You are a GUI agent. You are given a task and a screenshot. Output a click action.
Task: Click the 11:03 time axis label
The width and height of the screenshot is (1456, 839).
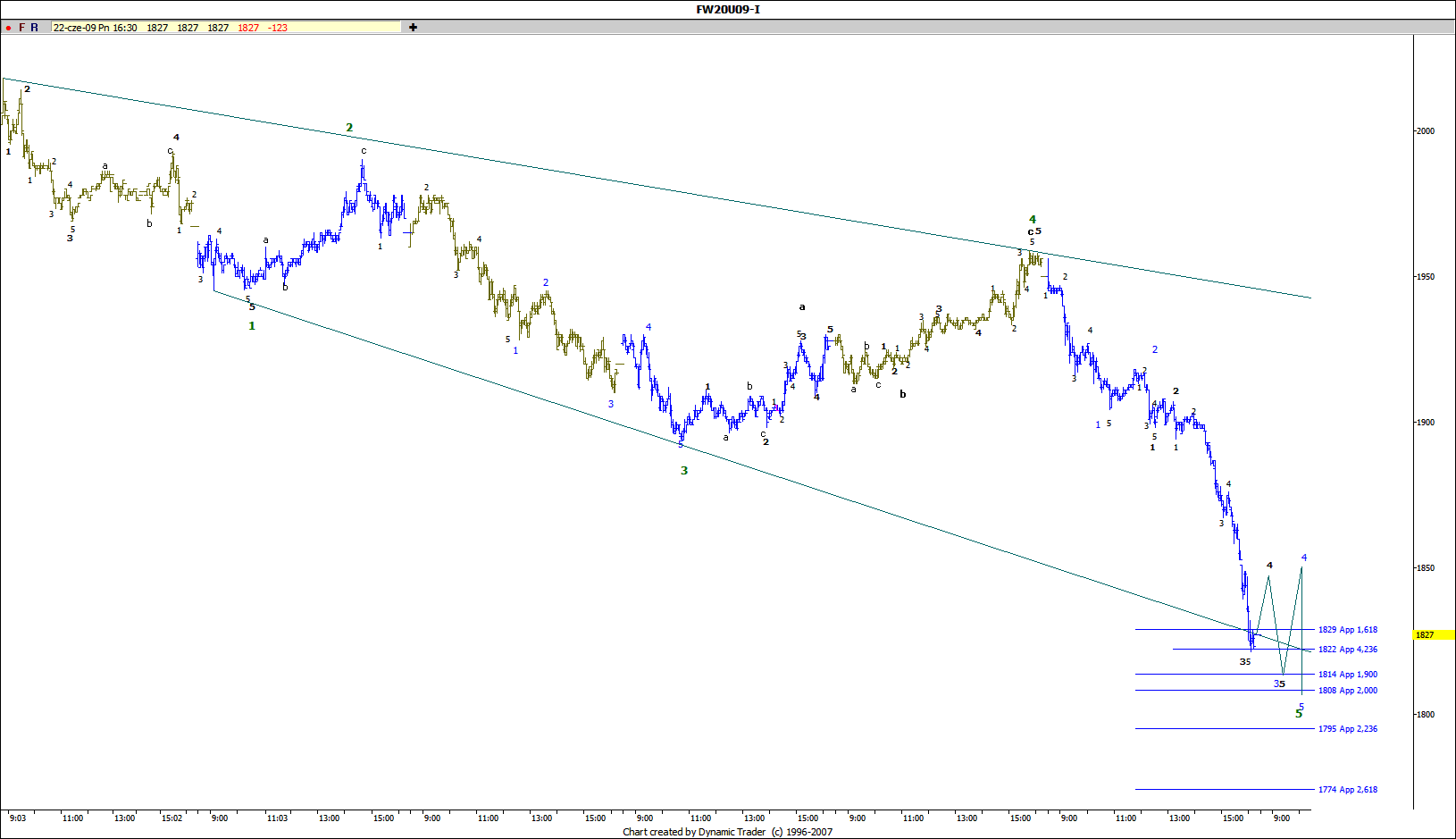(277, 818)
